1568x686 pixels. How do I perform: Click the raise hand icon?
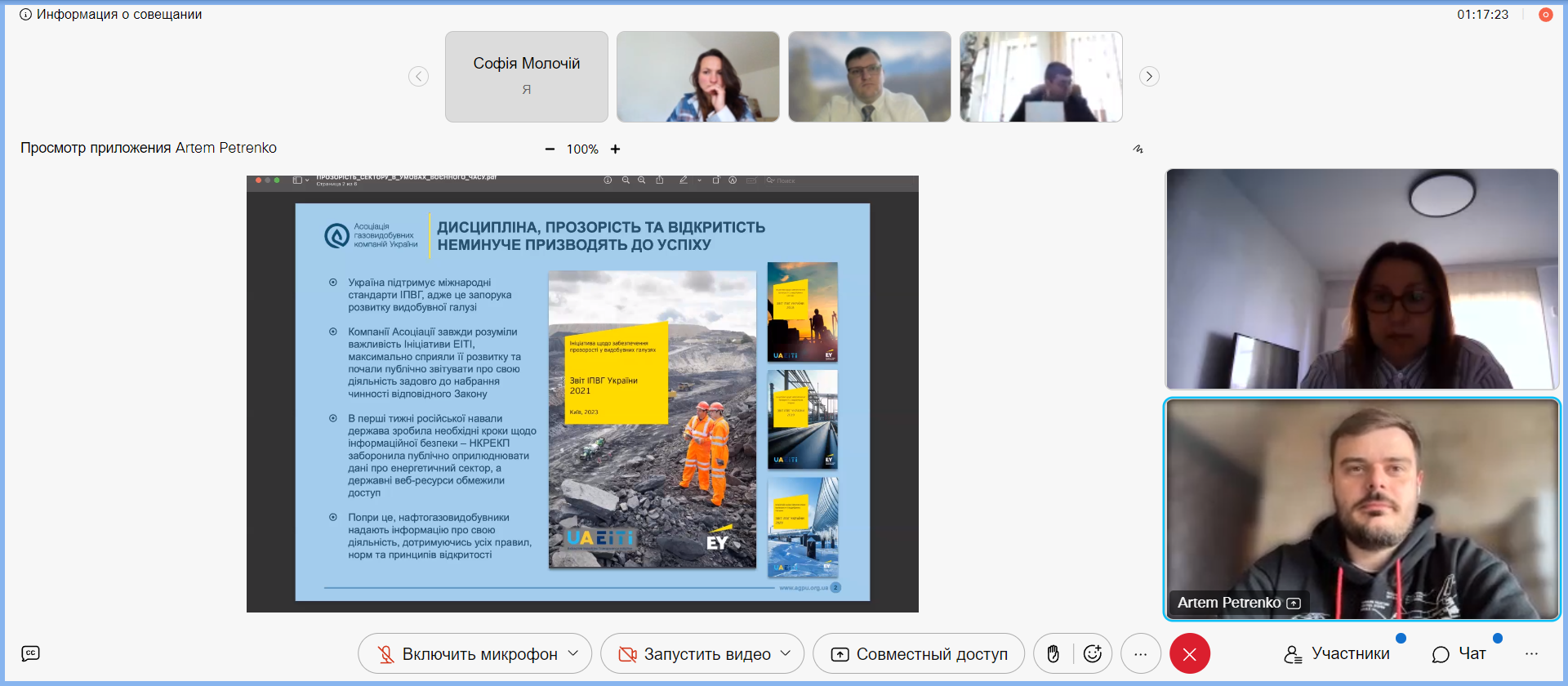1053,654
